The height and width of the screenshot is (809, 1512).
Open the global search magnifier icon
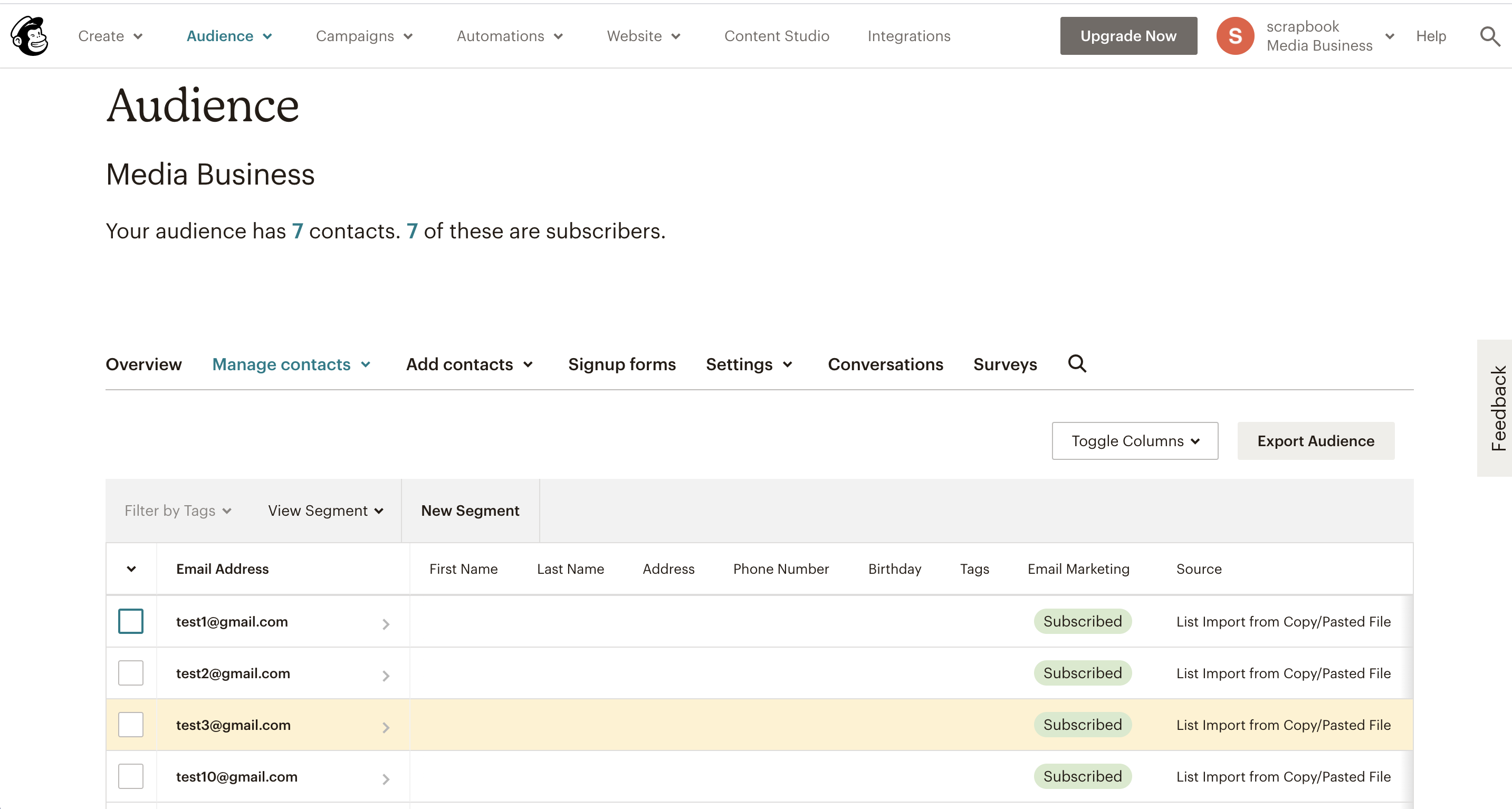coord(1489,36)
